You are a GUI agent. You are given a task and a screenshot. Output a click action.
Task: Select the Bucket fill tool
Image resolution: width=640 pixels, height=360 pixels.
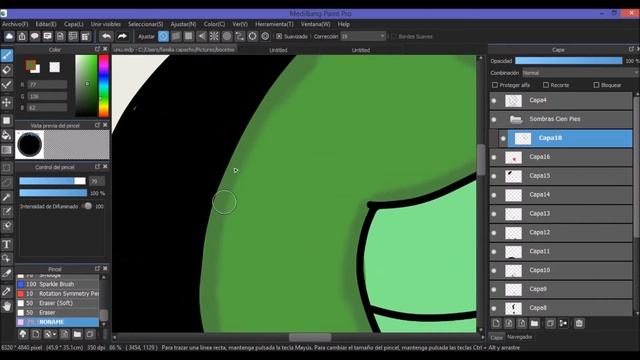pyautogui.click(x=7, y=135)
